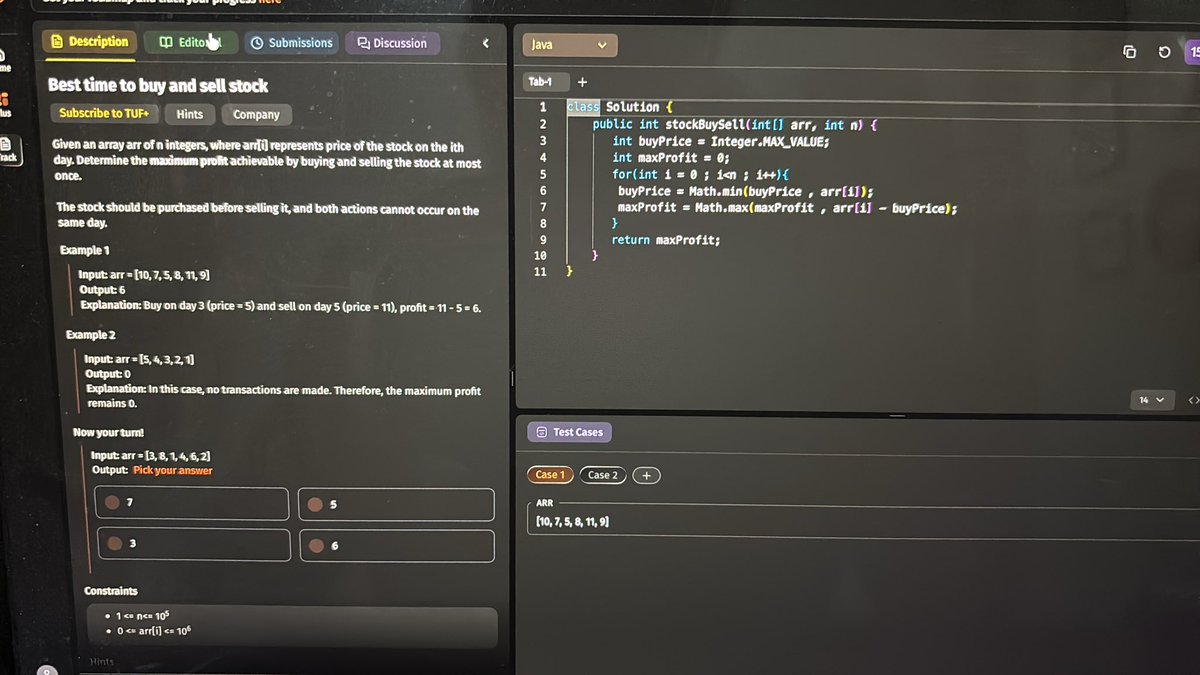Open the Discussion tab
The image size is (1200, 675).
pos(392,43)
